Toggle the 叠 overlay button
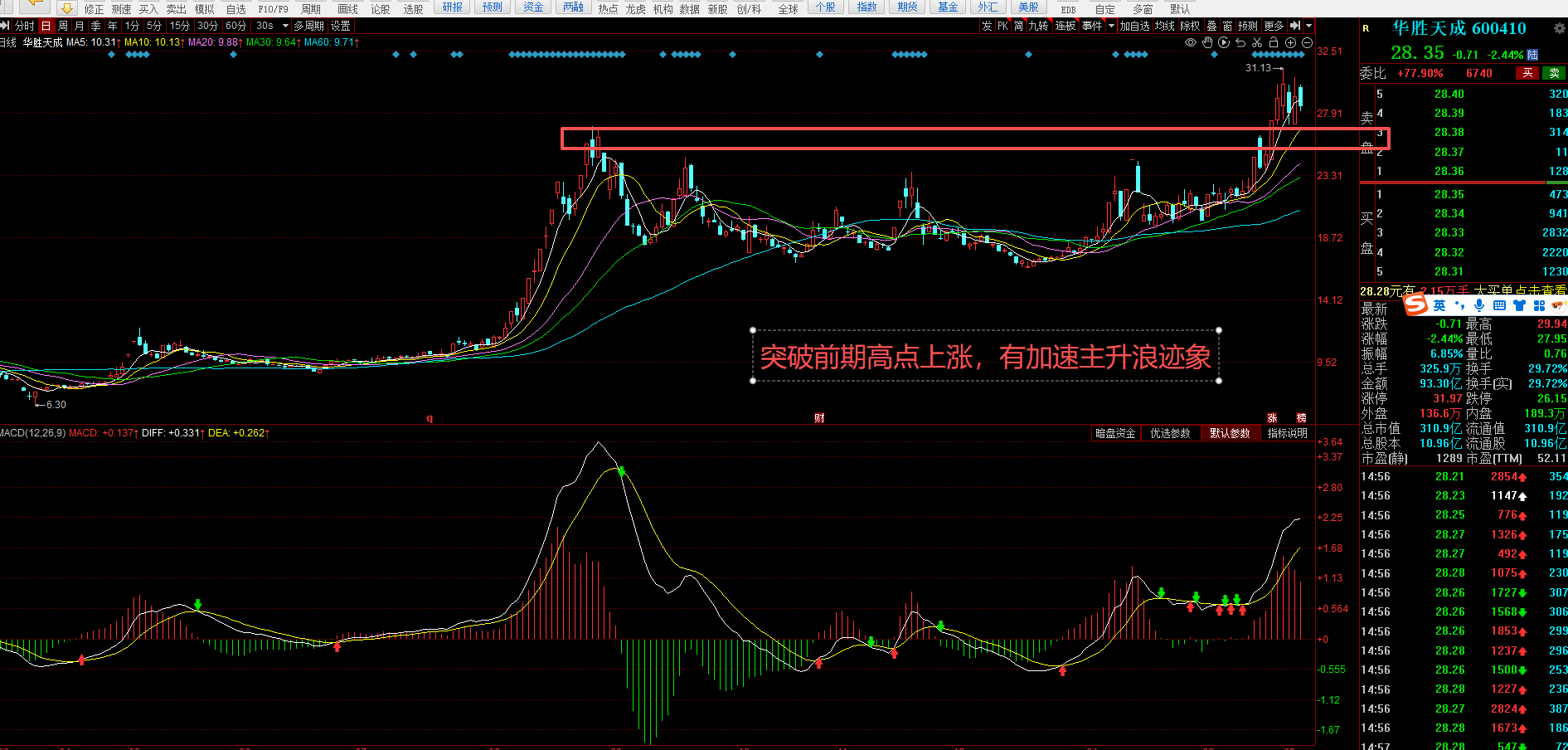This screenshot has height=750, width=1568. (1211, 26)
